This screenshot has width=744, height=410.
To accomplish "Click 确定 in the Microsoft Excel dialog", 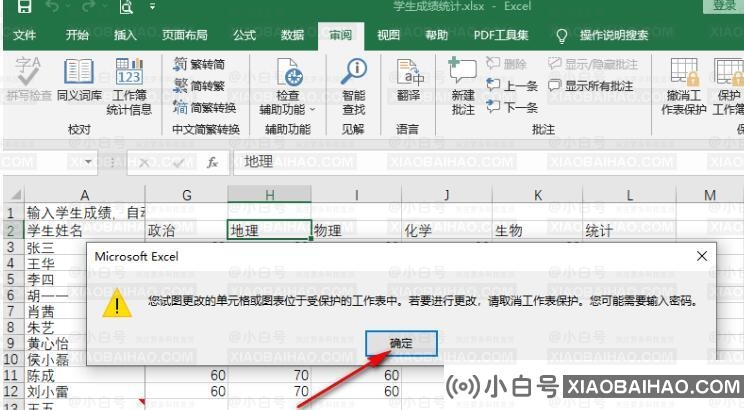I will [401, 343].
